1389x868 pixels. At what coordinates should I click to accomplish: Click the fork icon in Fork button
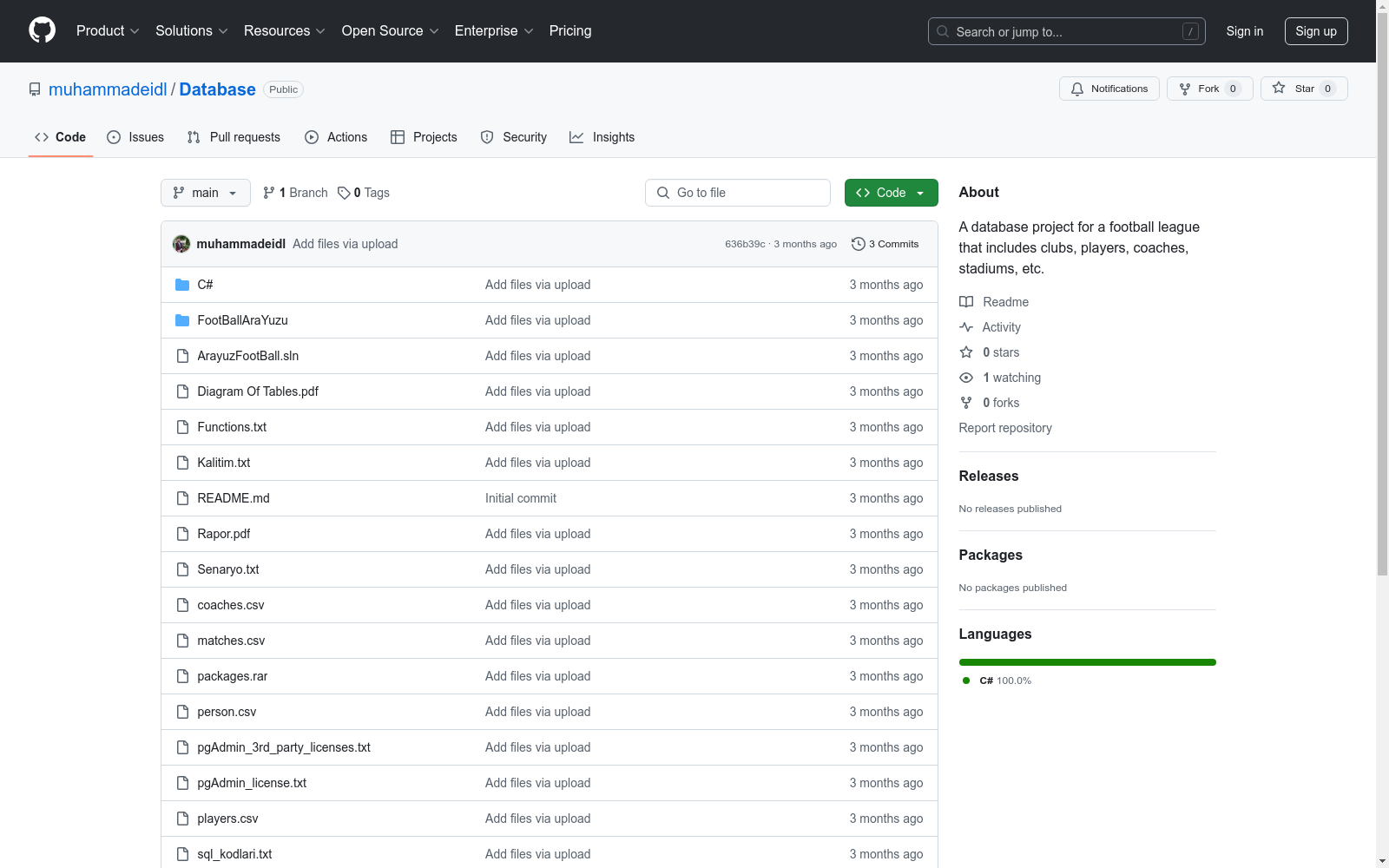[x=1185, y=89]
